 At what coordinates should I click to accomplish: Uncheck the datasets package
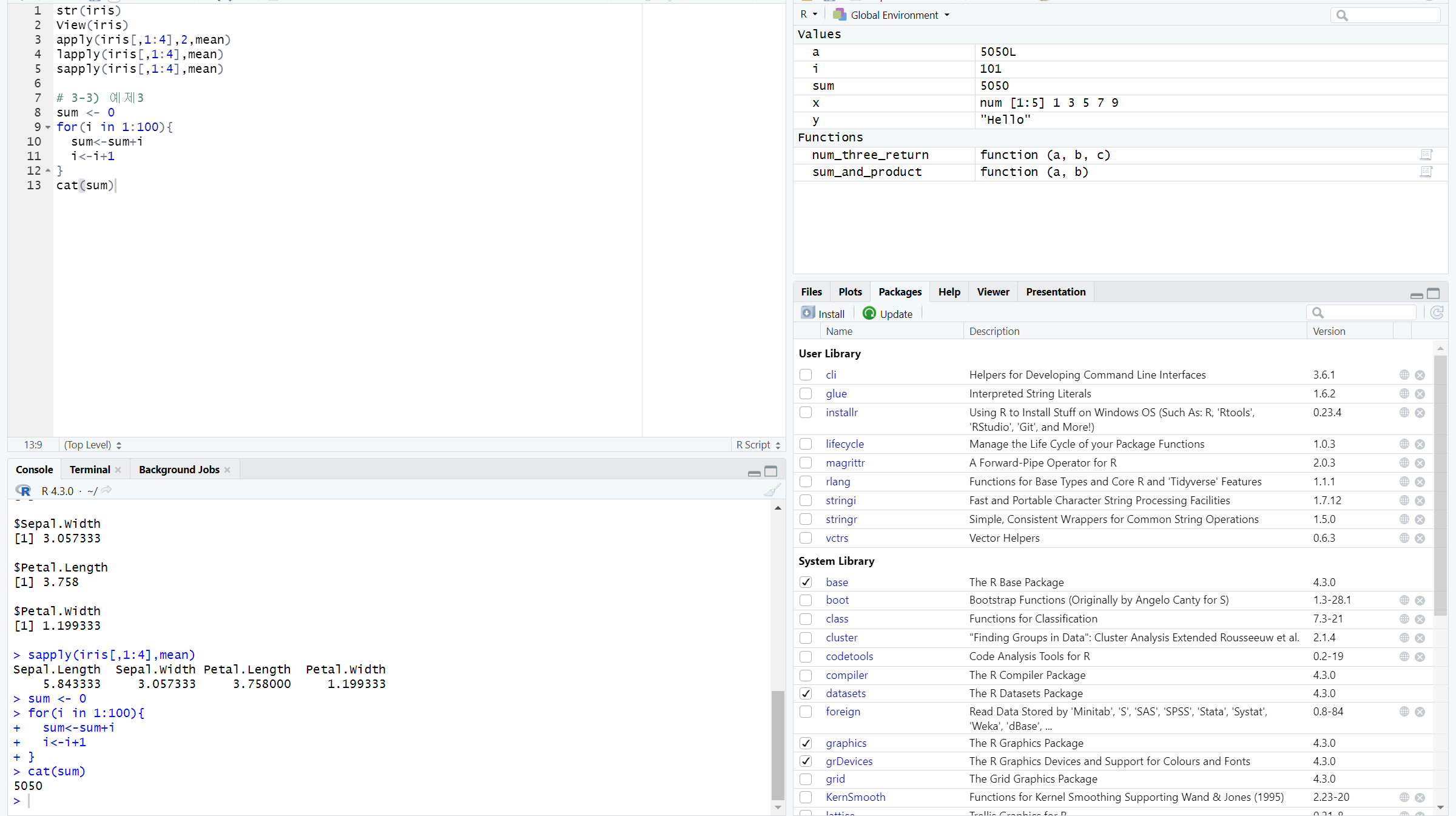pos(806,693)
